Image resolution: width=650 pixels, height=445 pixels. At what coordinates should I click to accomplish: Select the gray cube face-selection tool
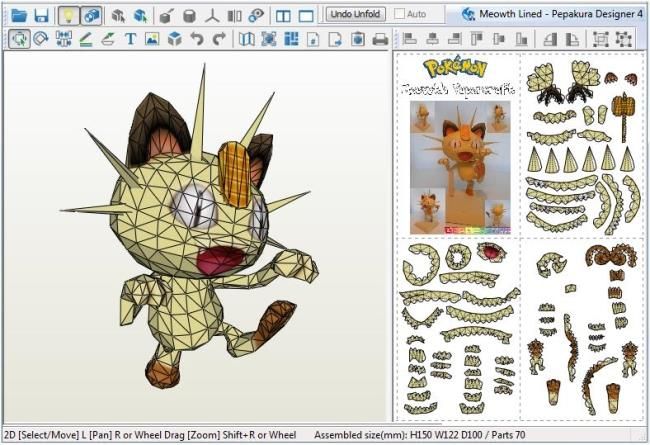119,16
